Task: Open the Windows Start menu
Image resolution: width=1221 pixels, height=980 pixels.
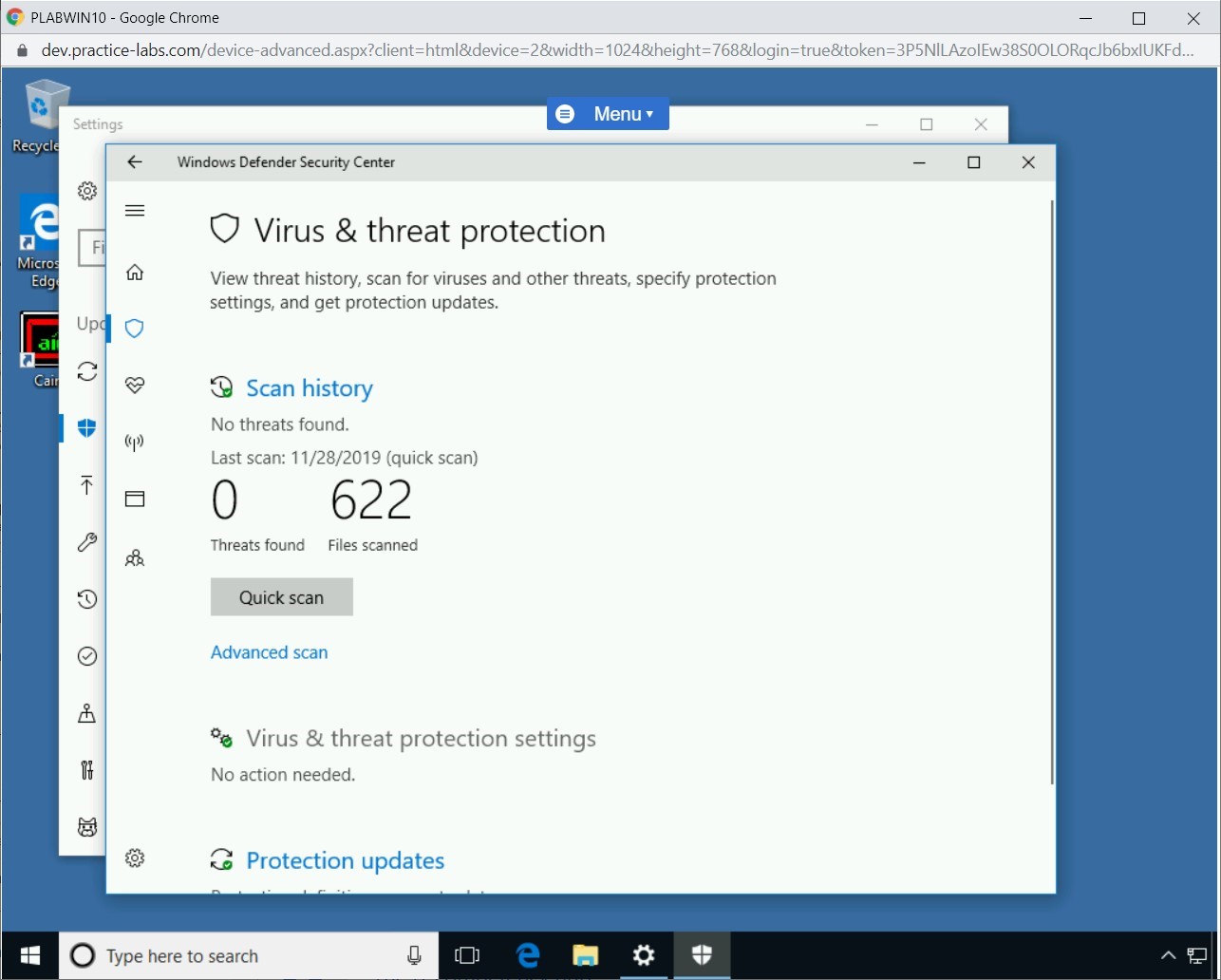Action: [29, 955]
